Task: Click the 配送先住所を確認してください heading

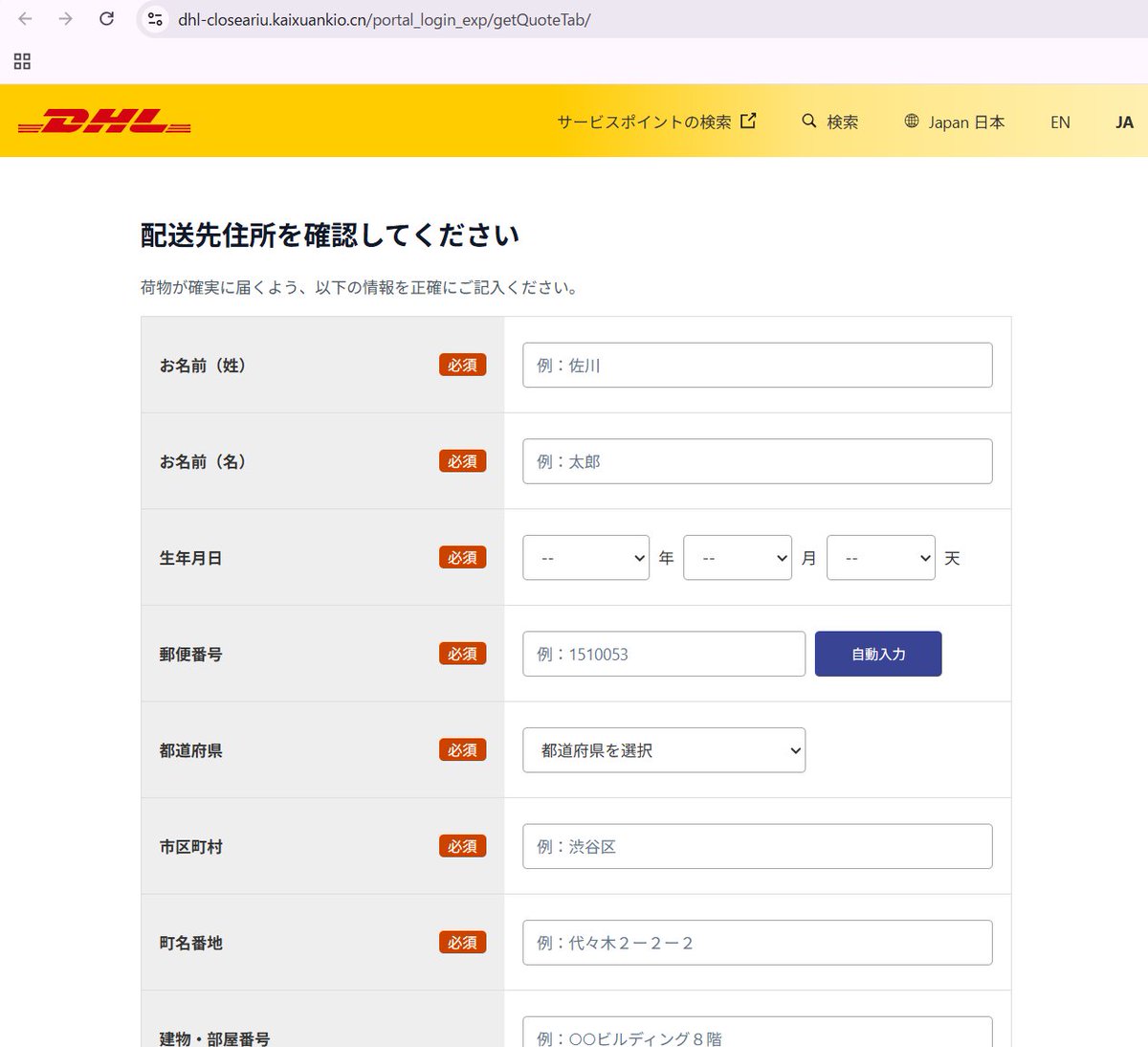Action: 330,235
